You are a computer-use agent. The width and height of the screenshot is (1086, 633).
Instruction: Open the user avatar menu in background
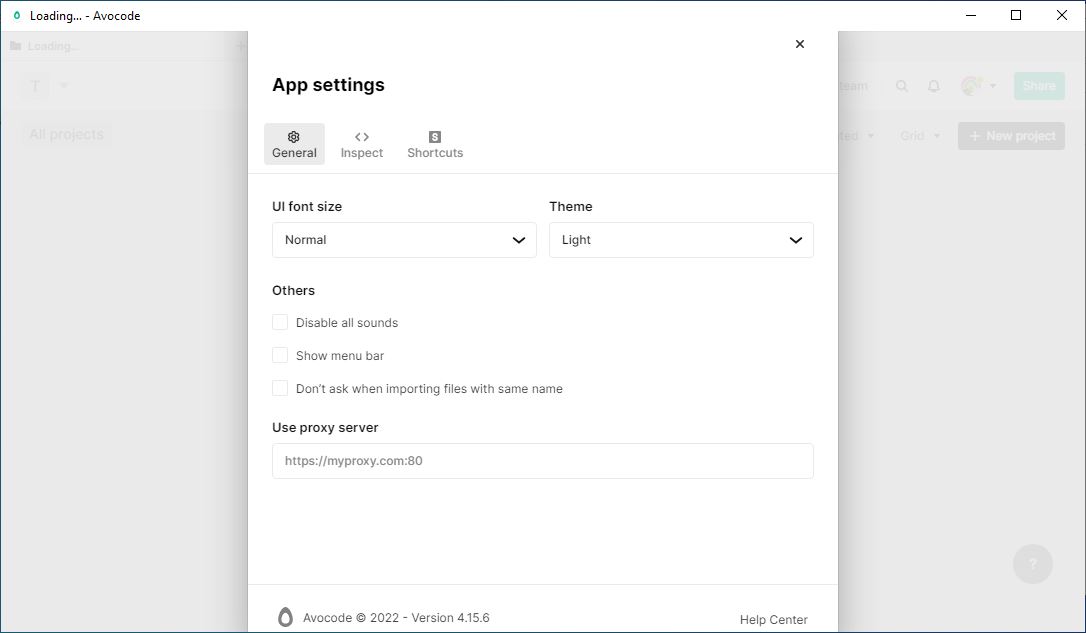pos(979,86)
